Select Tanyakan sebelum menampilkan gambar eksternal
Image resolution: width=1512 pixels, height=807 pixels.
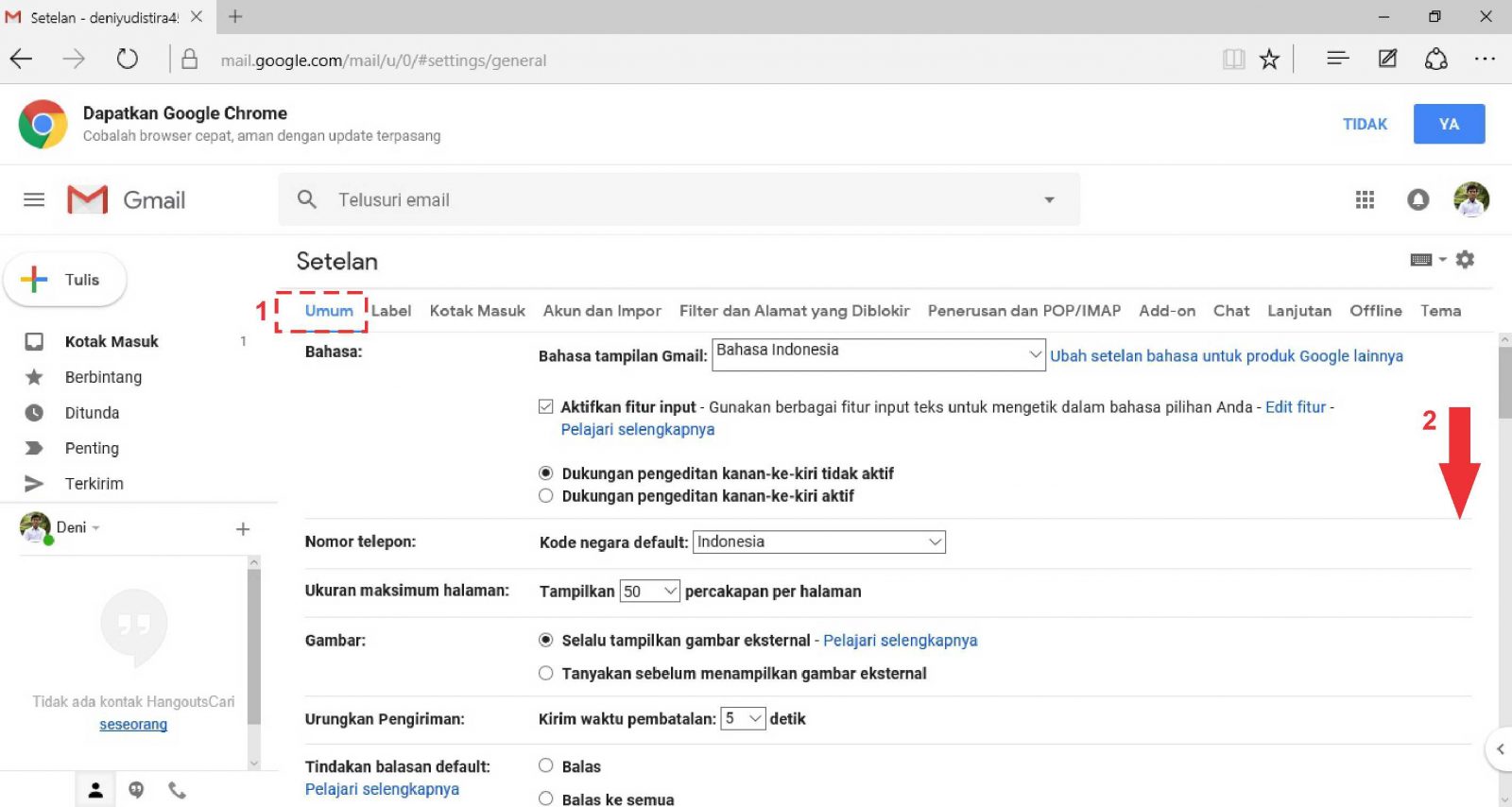point(546,673)
